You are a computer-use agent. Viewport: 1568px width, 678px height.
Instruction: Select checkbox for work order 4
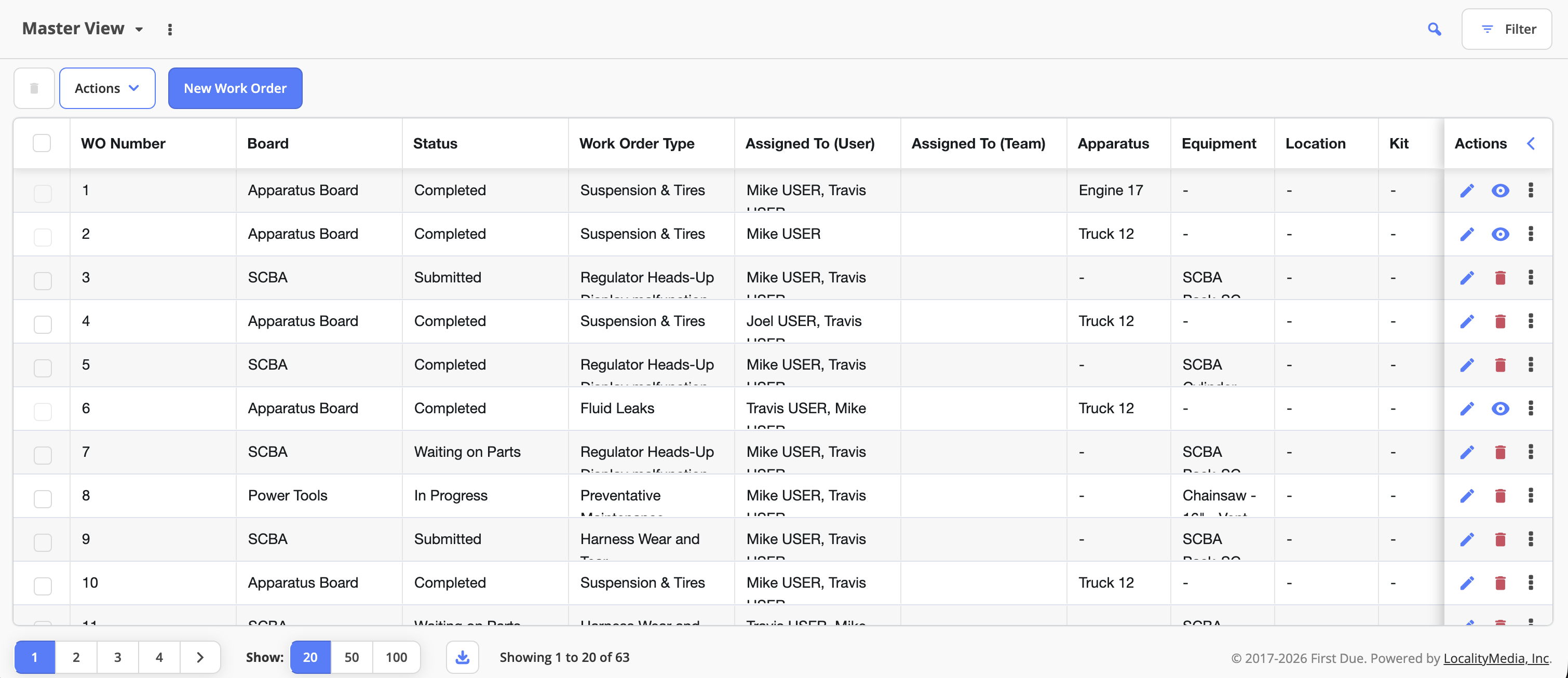[x=43, y=324]
